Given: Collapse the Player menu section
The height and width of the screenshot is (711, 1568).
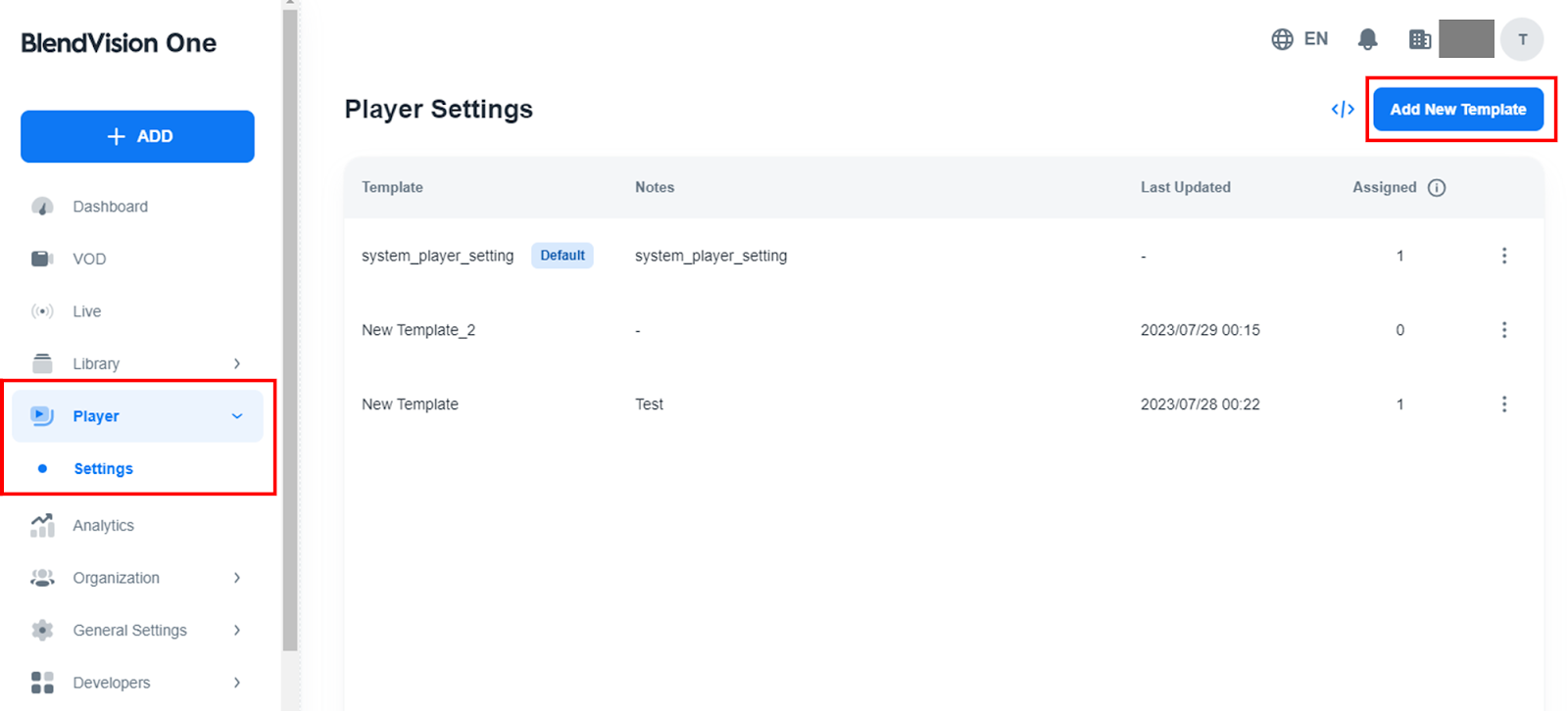Looking at the screenshot, I should [x=237, y=416].
